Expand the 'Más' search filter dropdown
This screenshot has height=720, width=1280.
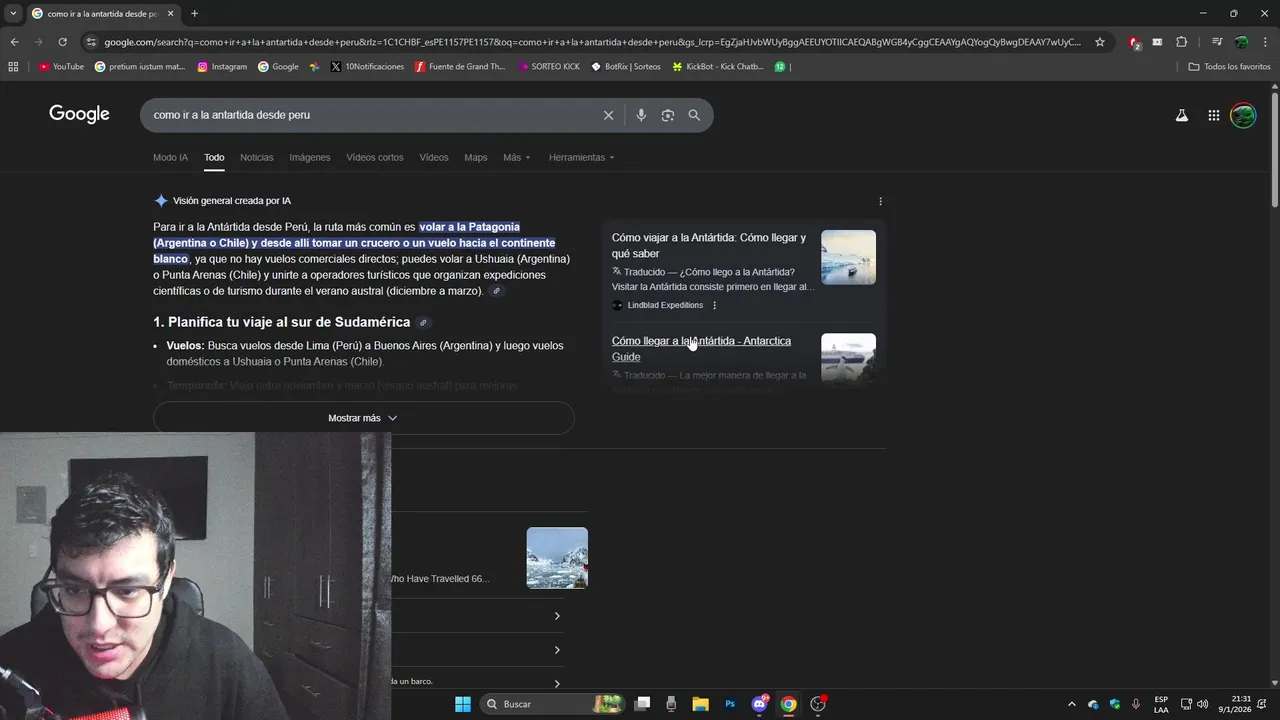517,157
